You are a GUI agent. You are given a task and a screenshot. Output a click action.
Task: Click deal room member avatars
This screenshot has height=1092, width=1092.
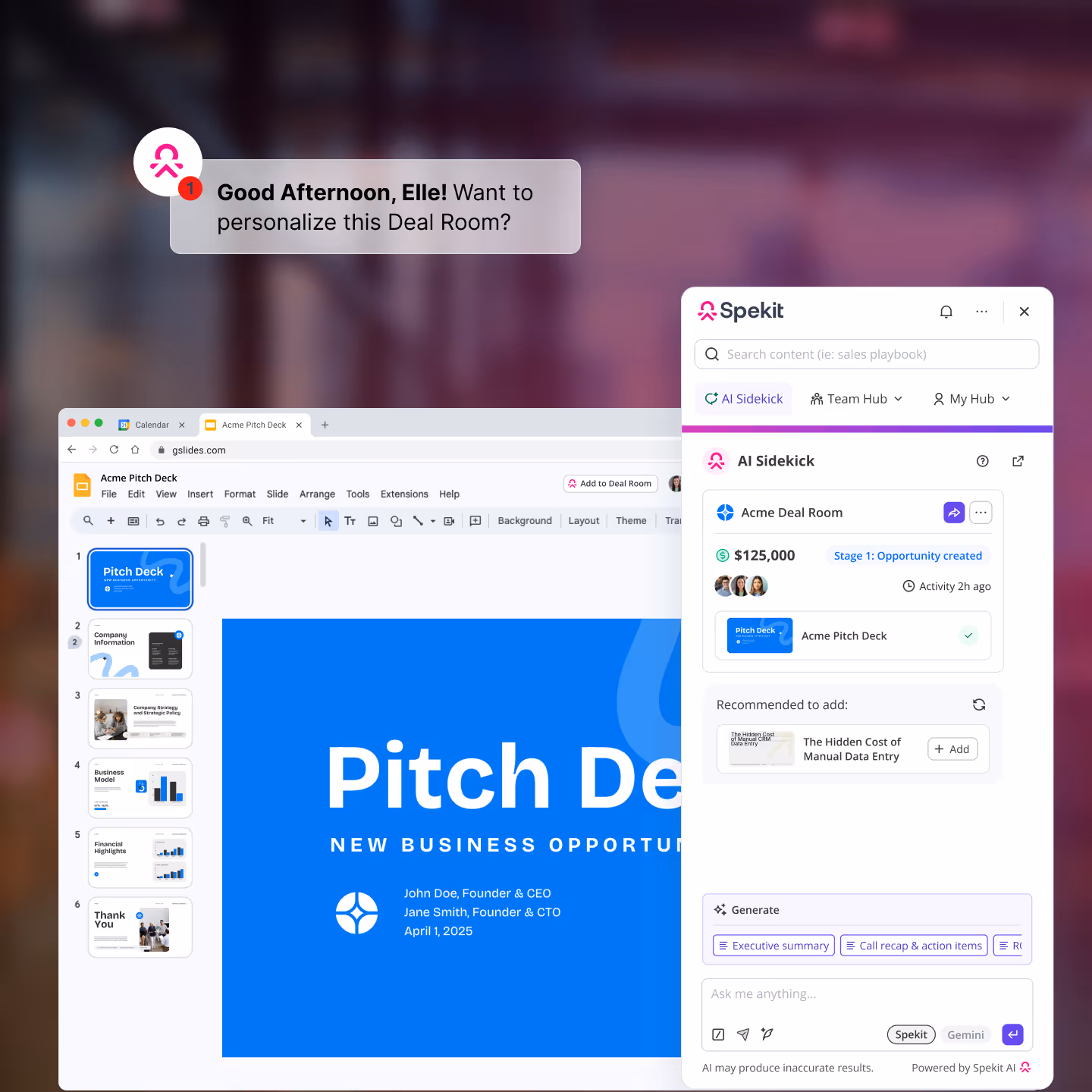click(x=742, y=585)
